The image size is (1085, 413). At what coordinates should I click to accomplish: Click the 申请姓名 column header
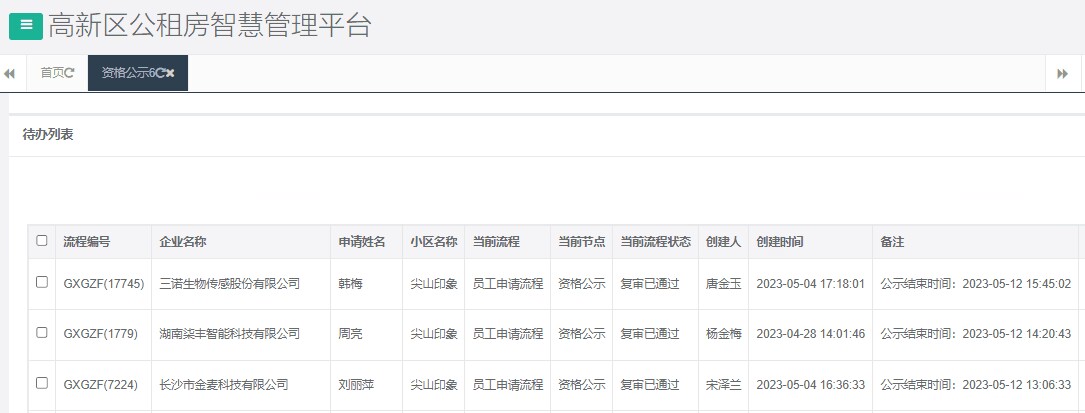point(361,242)
